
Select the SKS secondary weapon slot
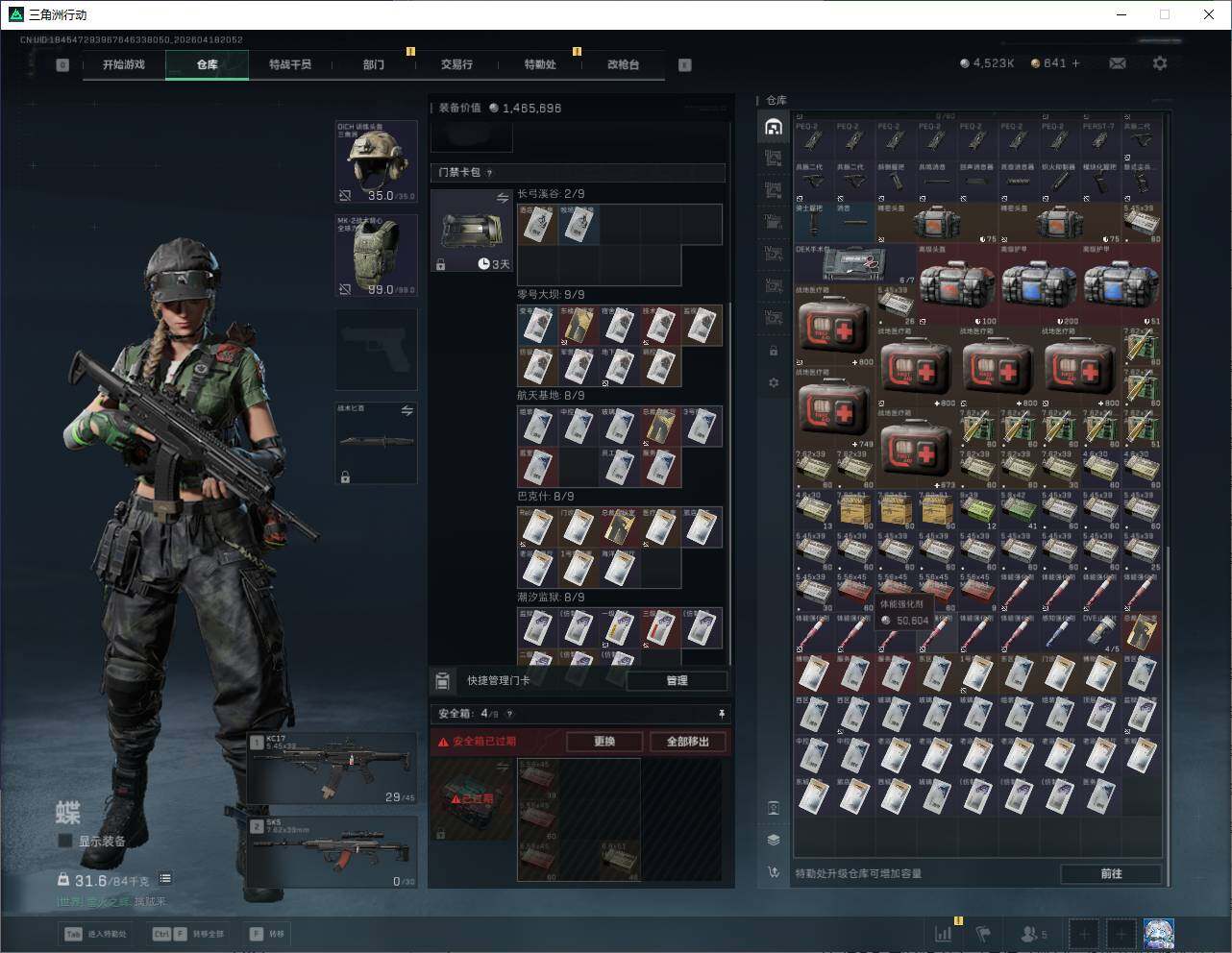pos(333,852)
